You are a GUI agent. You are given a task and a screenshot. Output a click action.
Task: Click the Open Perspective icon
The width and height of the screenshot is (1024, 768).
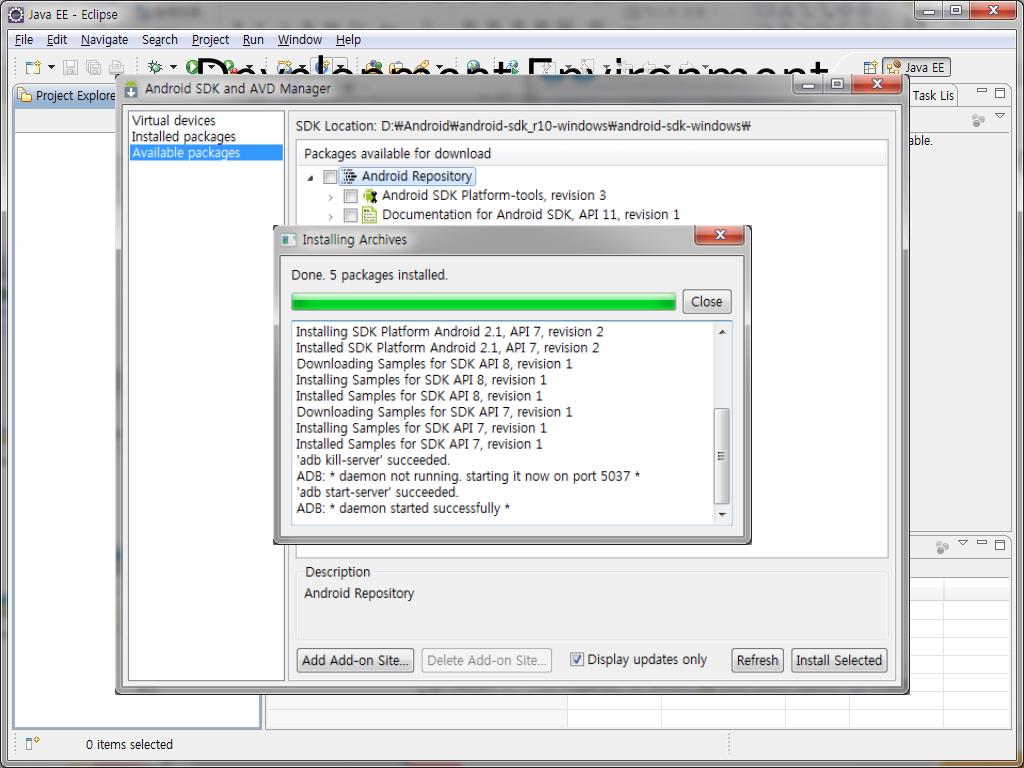[x=869, y=67]
